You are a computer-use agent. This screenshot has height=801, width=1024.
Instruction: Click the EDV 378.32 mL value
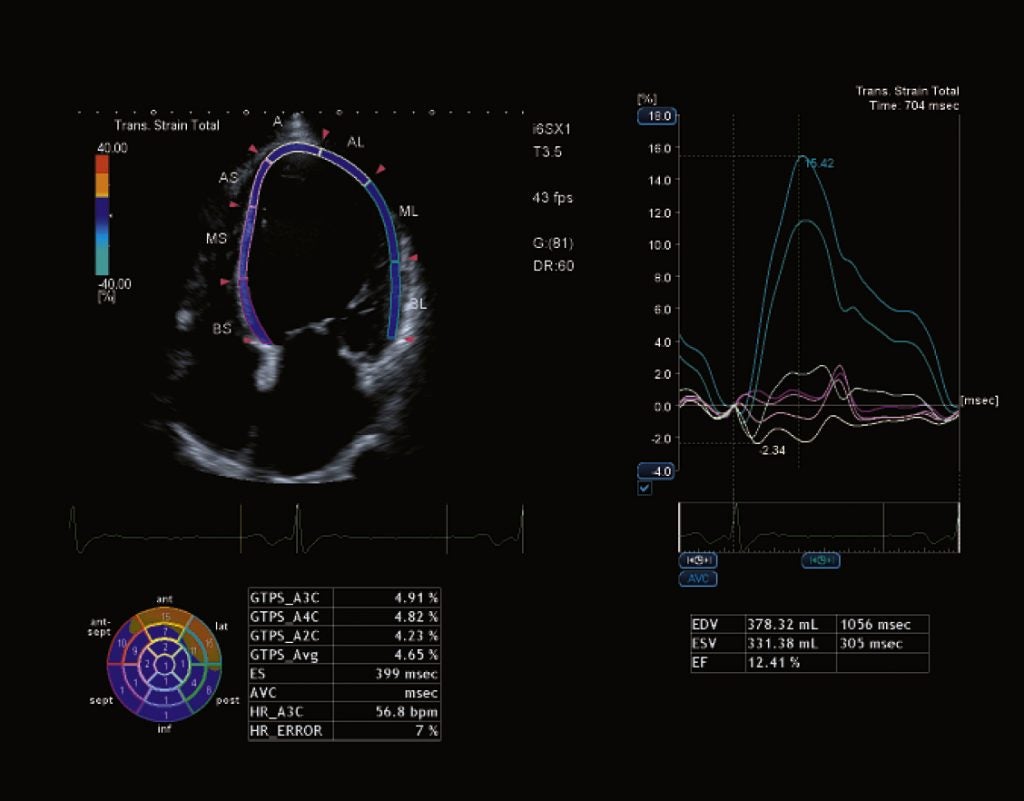pyautogui.click(x=782, y=624)
